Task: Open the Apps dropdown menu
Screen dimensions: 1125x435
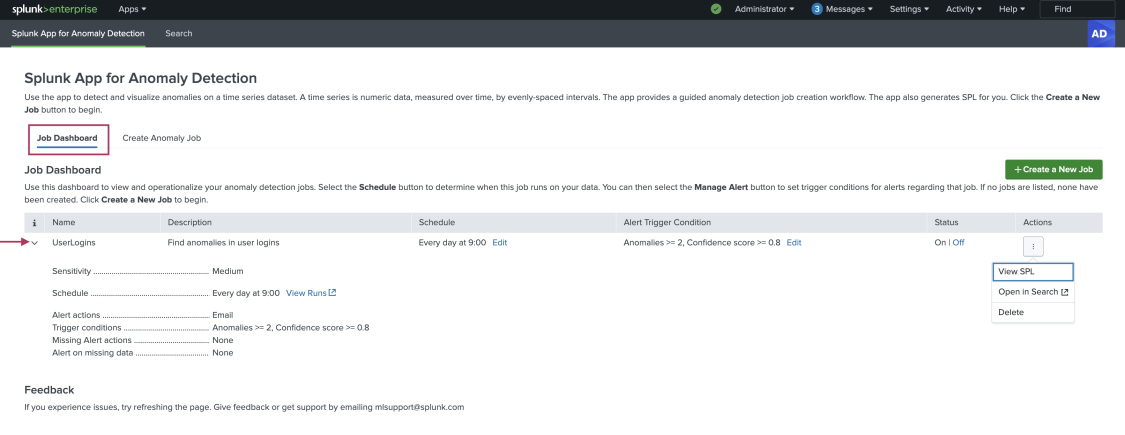Action: 132,9
